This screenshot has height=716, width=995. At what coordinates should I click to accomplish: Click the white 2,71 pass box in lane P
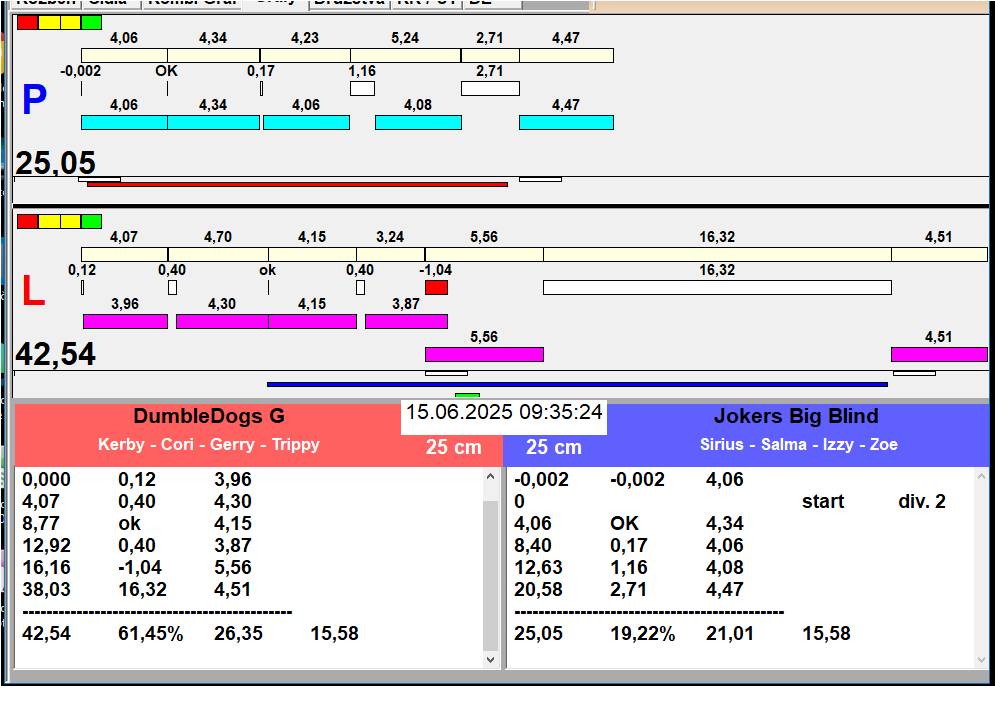490,88
